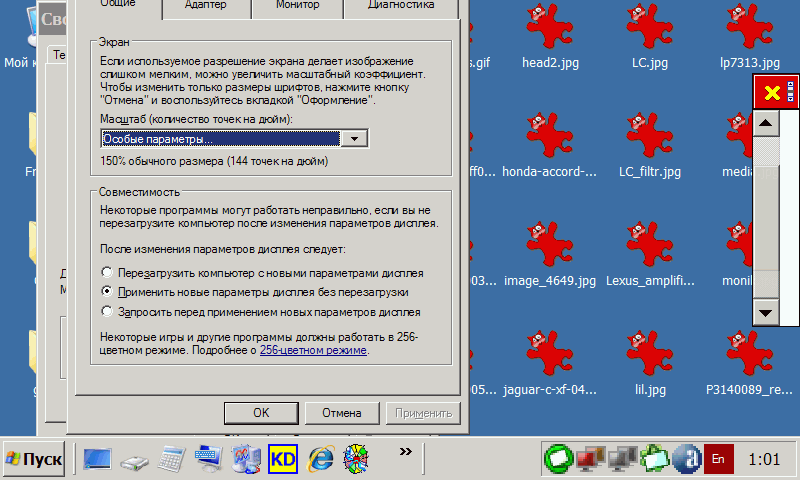Click the OK button

pyautogui.click(x=260, y=412)
